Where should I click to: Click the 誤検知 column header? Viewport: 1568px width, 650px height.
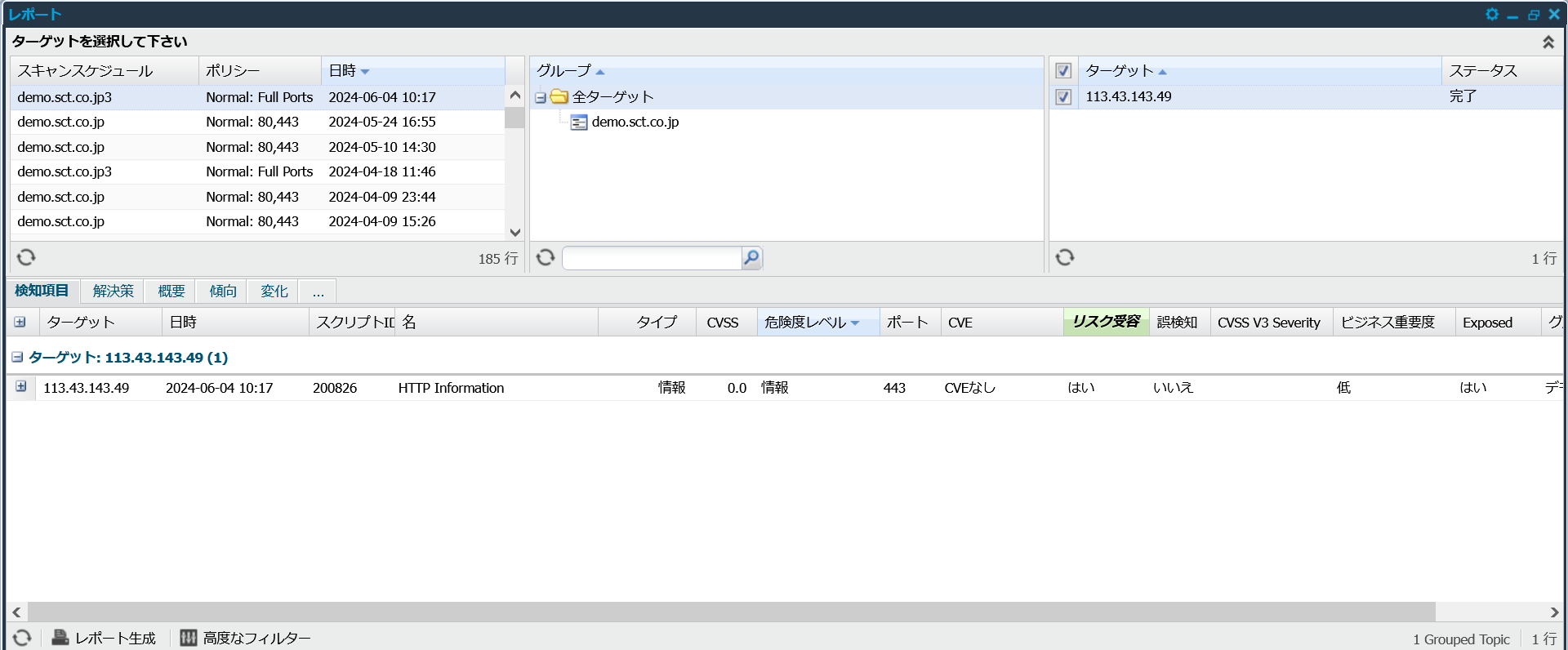1179,323
